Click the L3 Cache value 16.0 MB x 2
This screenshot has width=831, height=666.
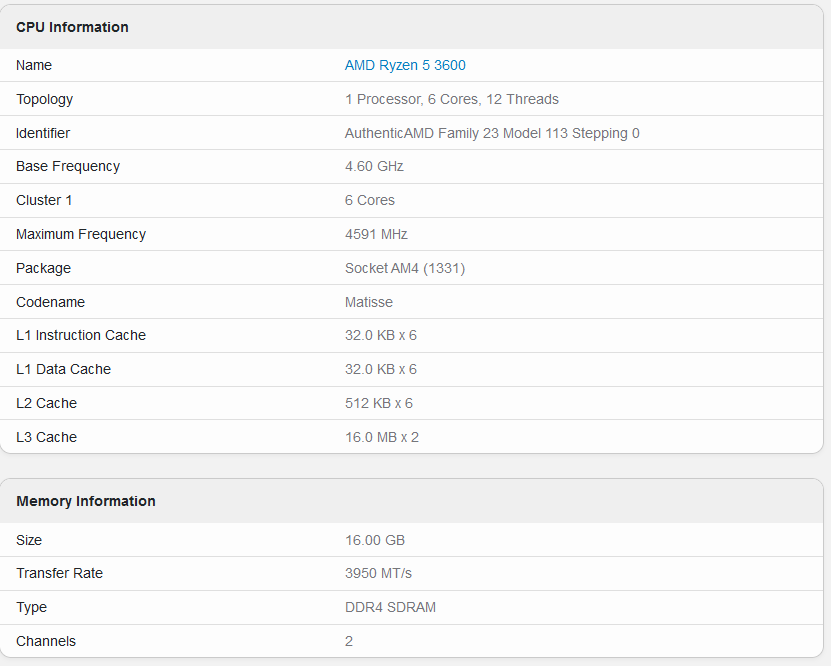[x=382, y=437]
